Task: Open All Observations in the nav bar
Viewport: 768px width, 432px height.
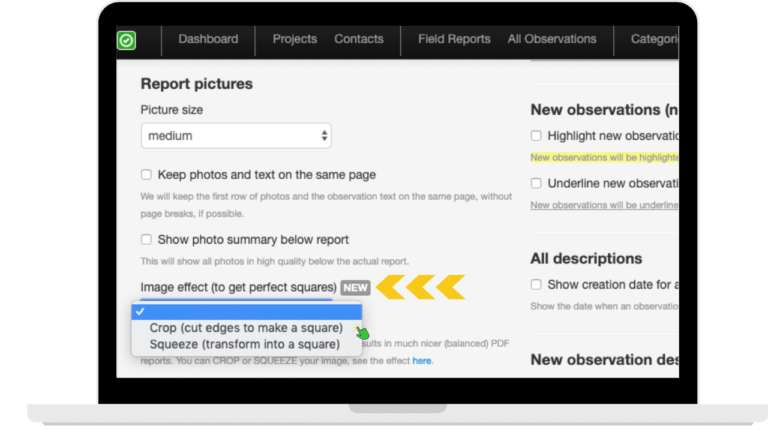Action: pyautogui.click(x=552, y=39)
